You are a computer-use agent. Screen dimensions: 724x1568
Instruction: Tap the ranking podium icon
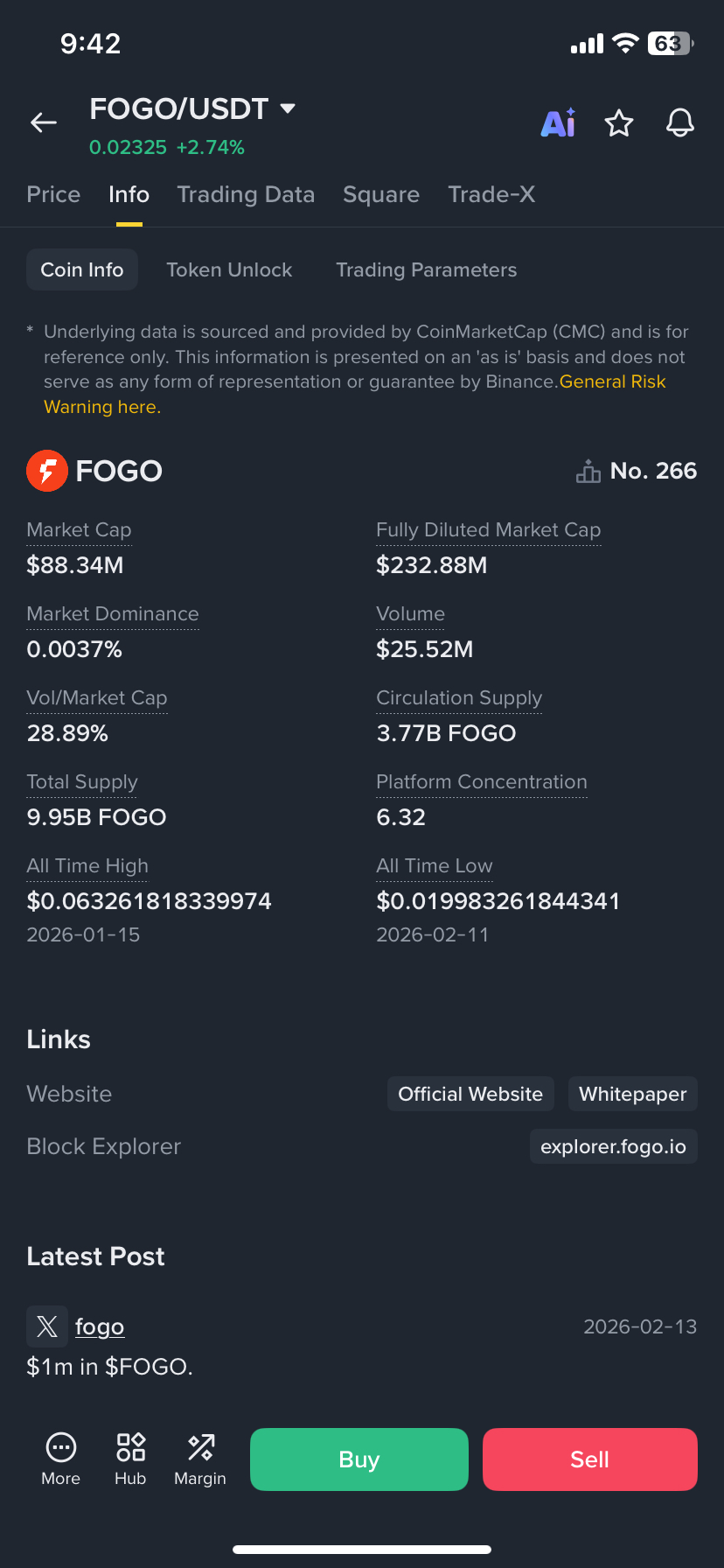point(588,471)
